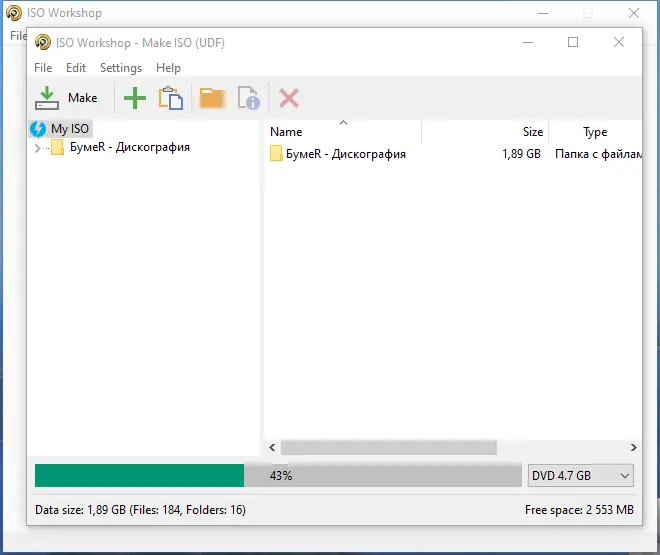The width and height of the screenshot is (660, 555).
Task: Minimize the Make ISO (UDF) window
Action: point(528,42)
